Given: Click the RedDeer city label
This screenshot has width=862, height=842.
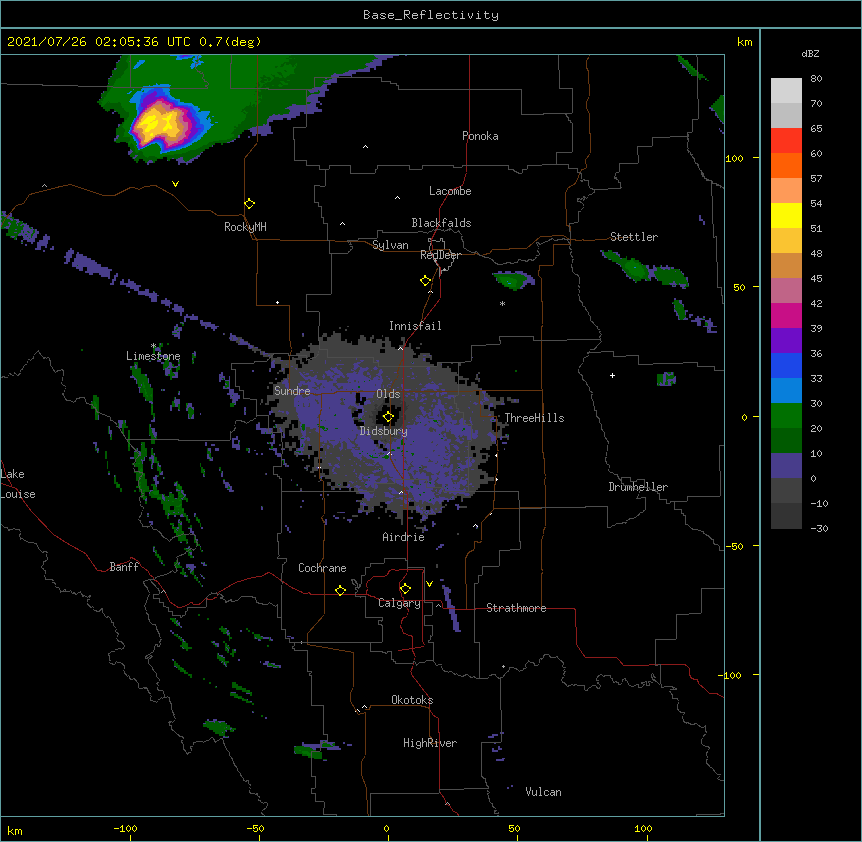Looking at the screenshot, I should click(x=440, y=255).
